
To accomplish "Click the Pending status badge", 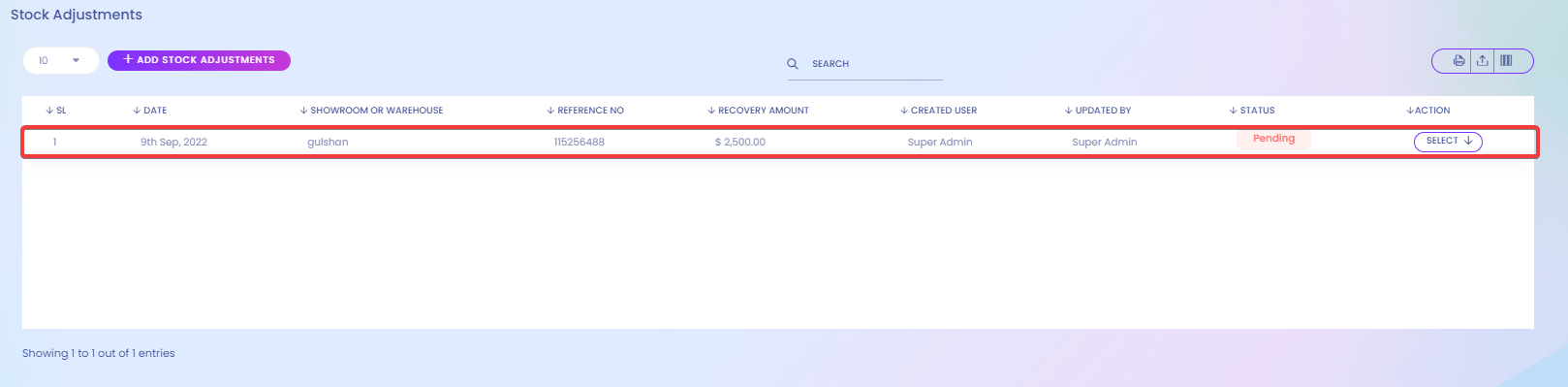I will (1273, 139).
